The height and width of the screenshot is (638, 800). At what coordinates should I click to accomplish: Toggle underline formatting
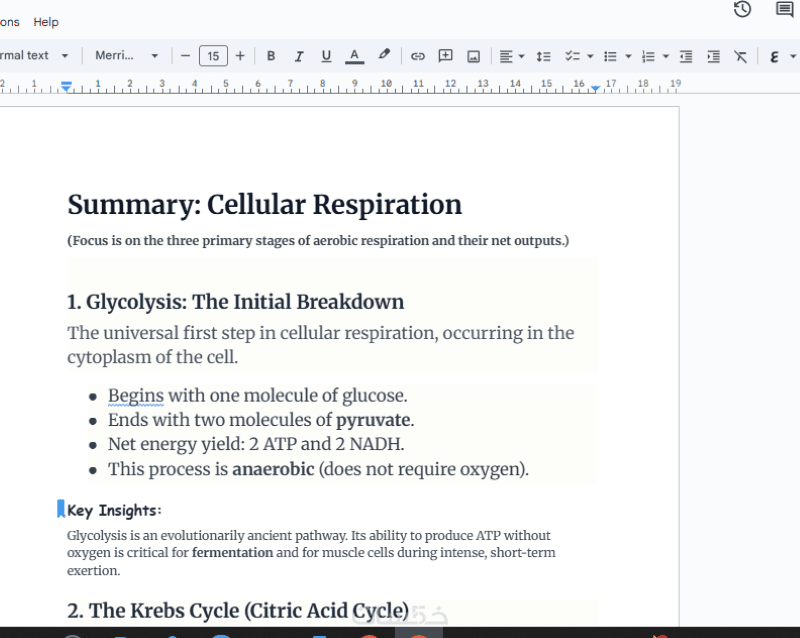[x=327, y=56]
